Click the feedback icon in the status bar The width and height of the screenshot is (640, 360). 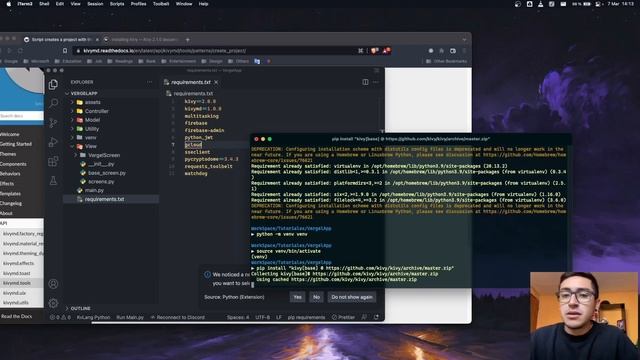click(x=364, y=317)
